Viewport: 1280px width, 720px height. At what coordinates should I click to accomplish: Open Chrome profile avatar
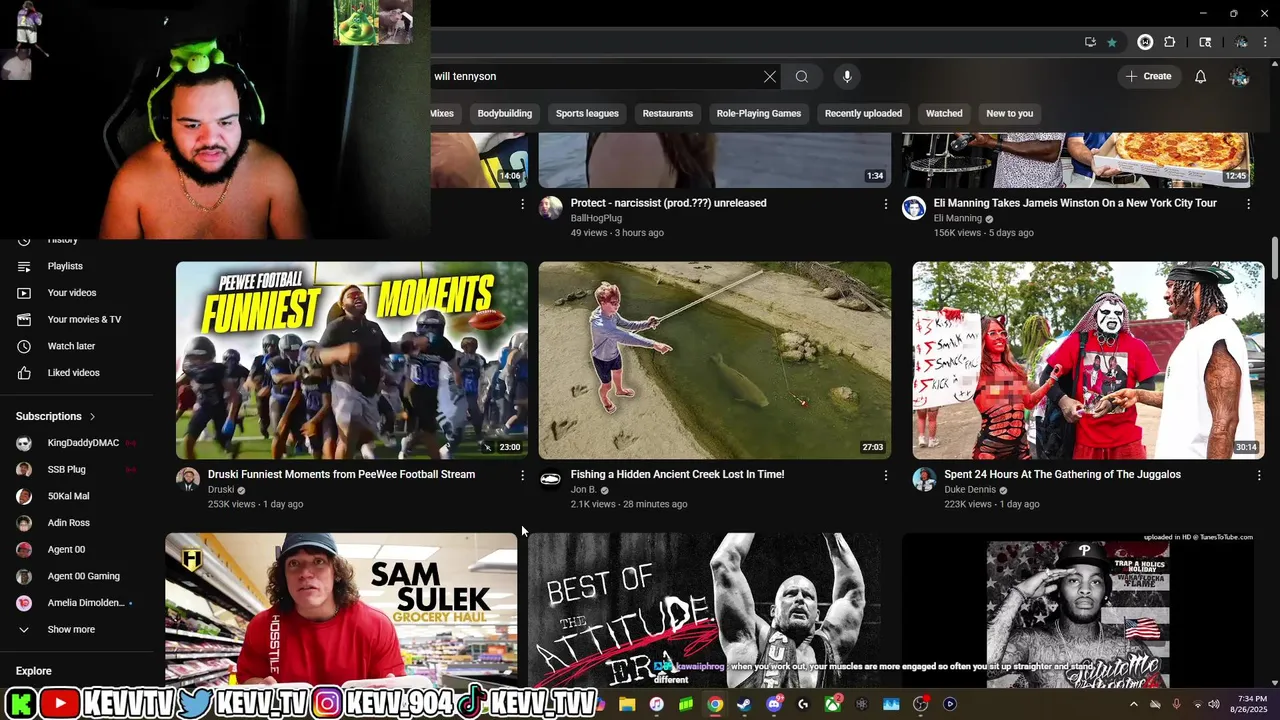(x=1241, y=42)
